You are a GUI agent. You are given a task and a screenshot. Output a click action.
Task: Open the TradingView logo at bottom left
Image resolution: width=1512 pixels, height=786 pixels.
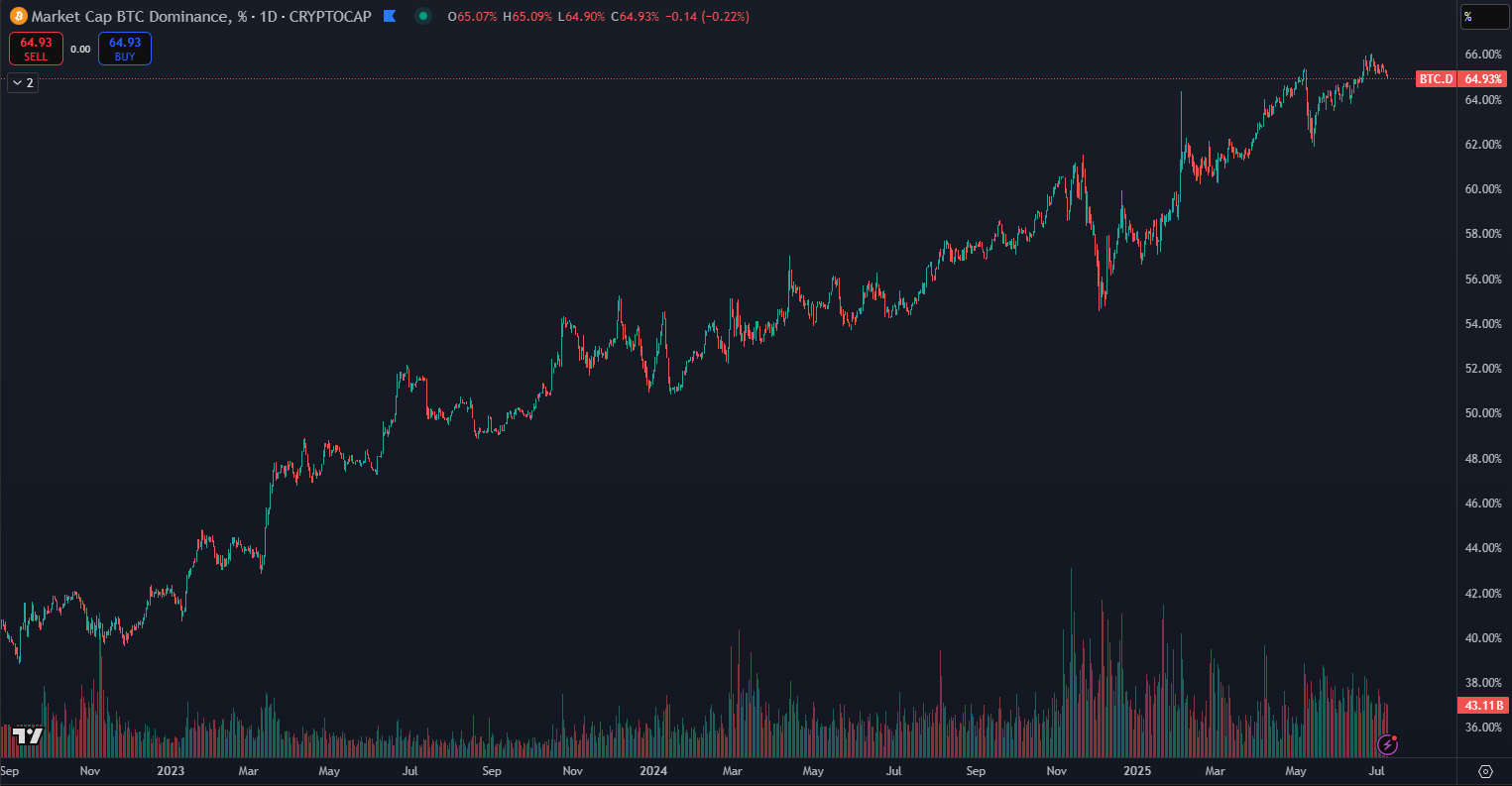28,735
